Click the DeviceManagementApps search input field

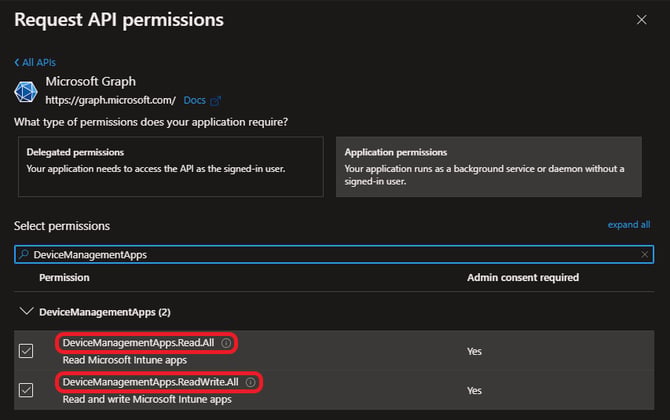[334, 255]
